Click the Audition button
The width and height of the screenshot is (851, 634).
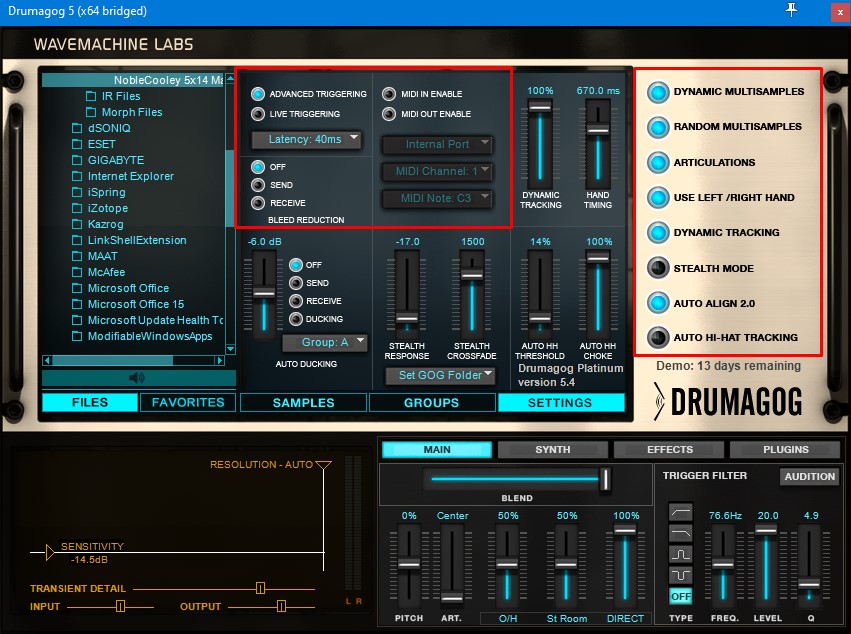pos(810,476)
